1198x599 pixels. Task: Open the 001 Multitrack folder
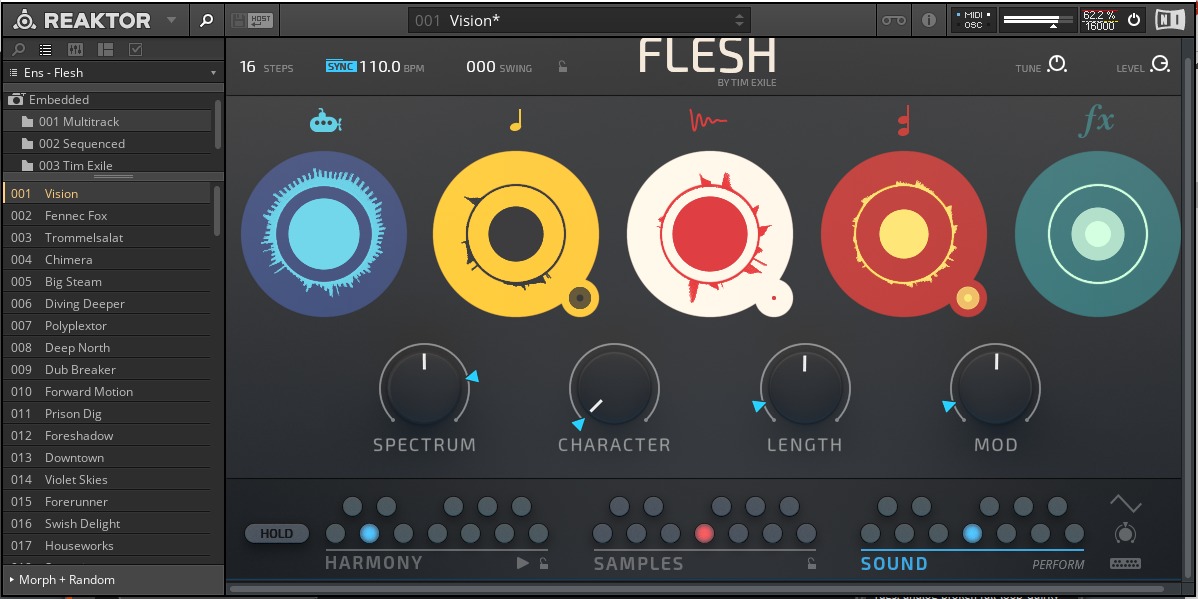coord(107,121)
